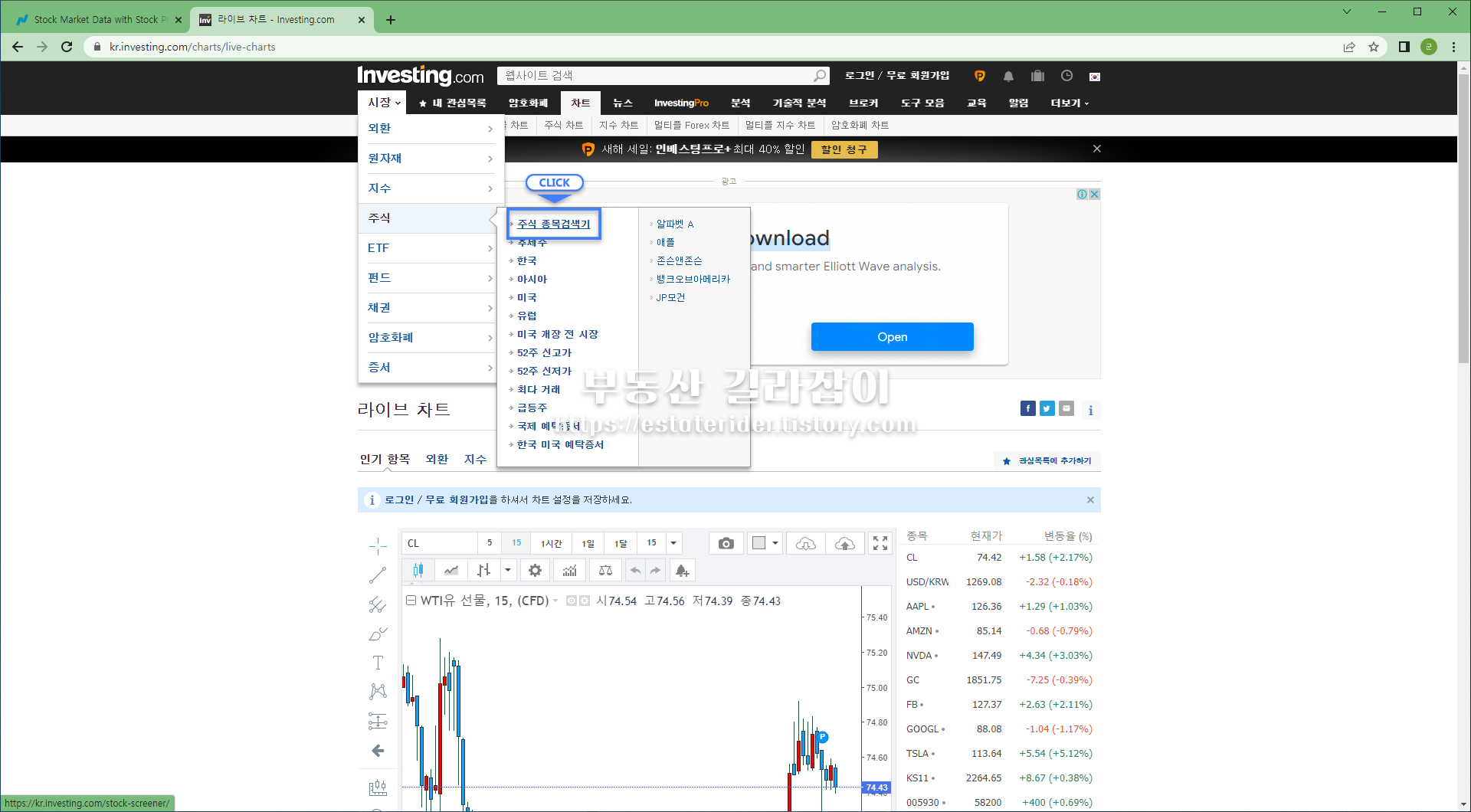
Task: Open the 암호화폐 nav menu
Action: (528, 103)
